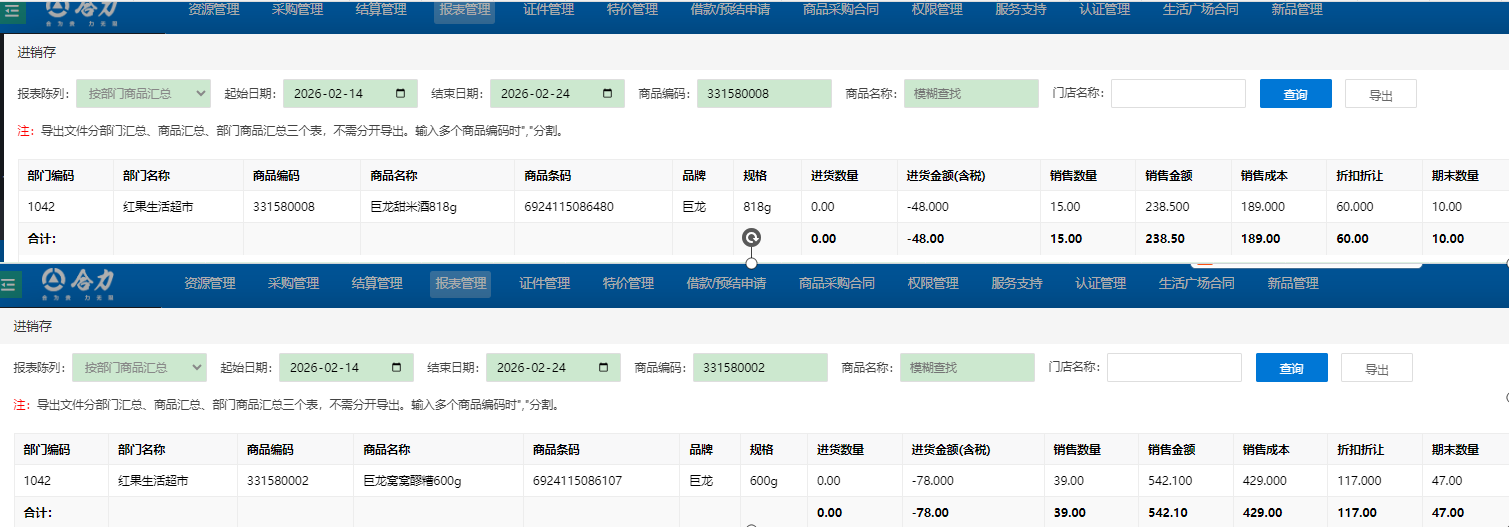Click the 导出 button in the lower form
This screenshot has width=1509, height=527.
1376,368
